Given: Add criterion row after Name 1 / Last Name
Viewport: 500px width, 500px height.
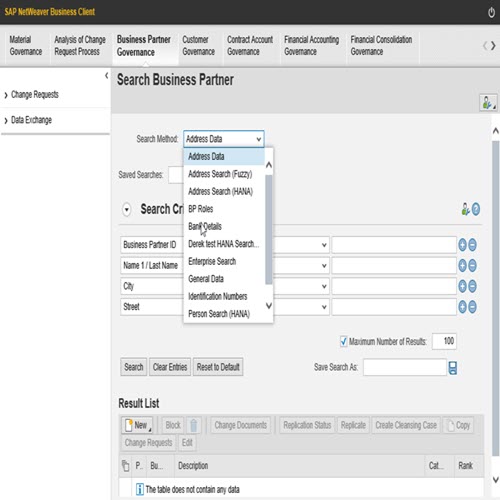Looking at the screenshot, I should [x=462, y=266].
